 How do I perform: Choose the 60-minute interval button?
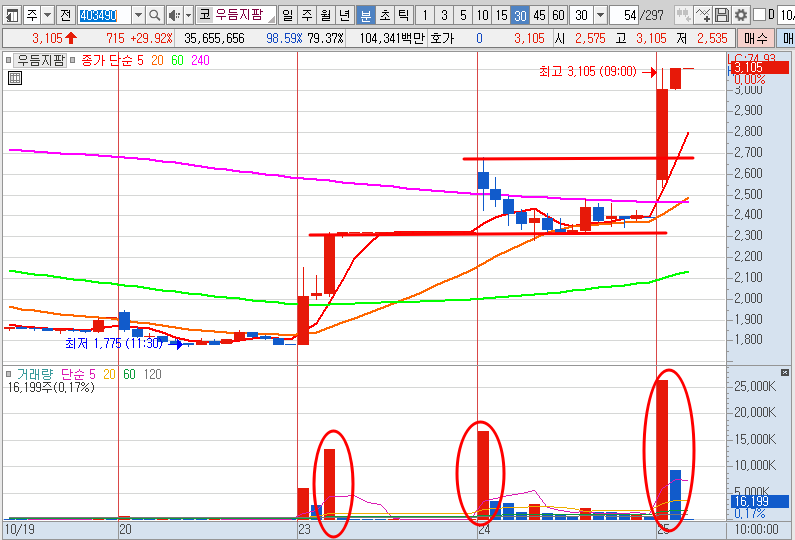point(558,15)
